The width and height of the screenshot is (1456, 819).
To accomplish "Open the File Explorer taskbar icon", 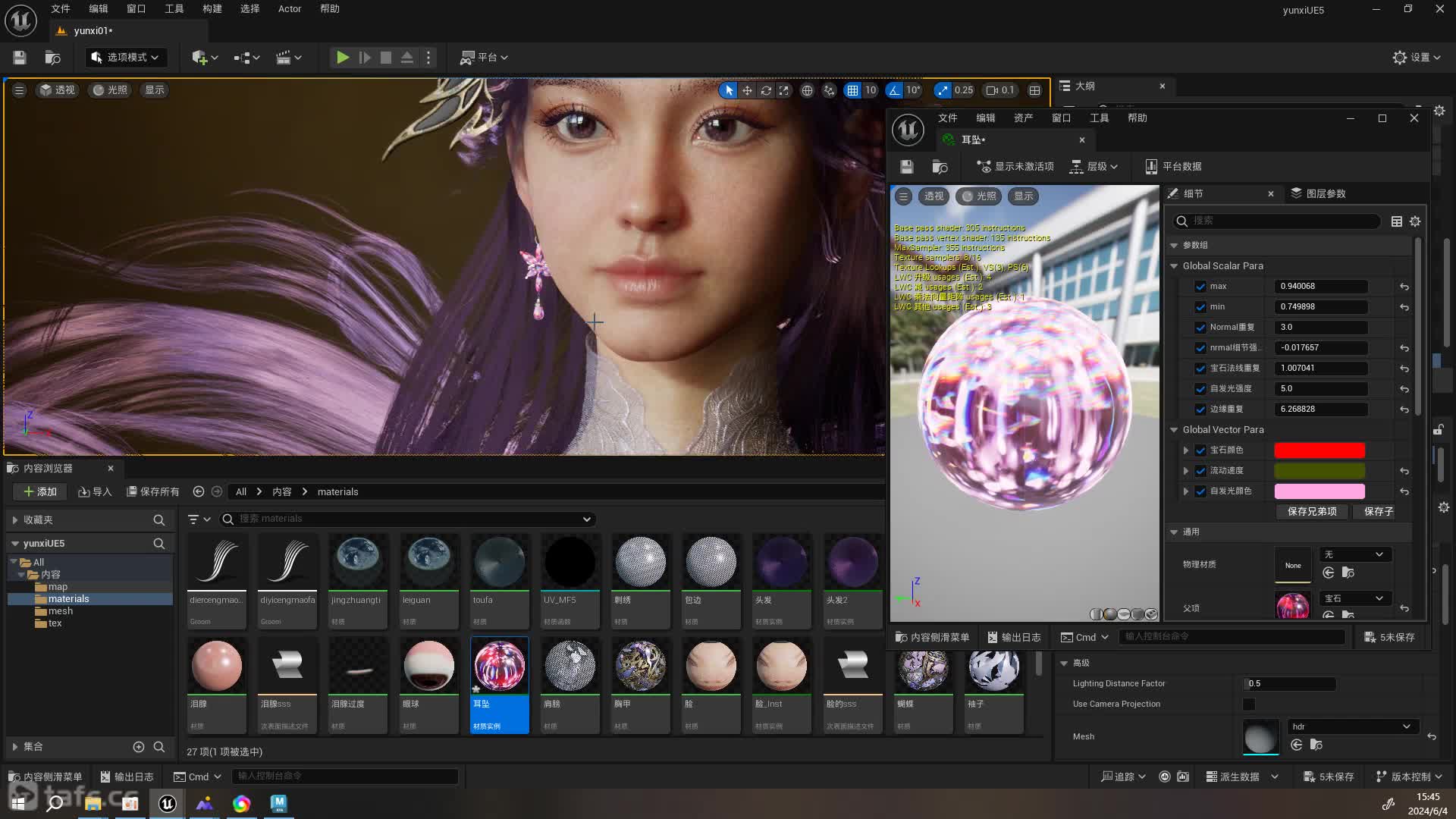I will (x=93, y=804).
